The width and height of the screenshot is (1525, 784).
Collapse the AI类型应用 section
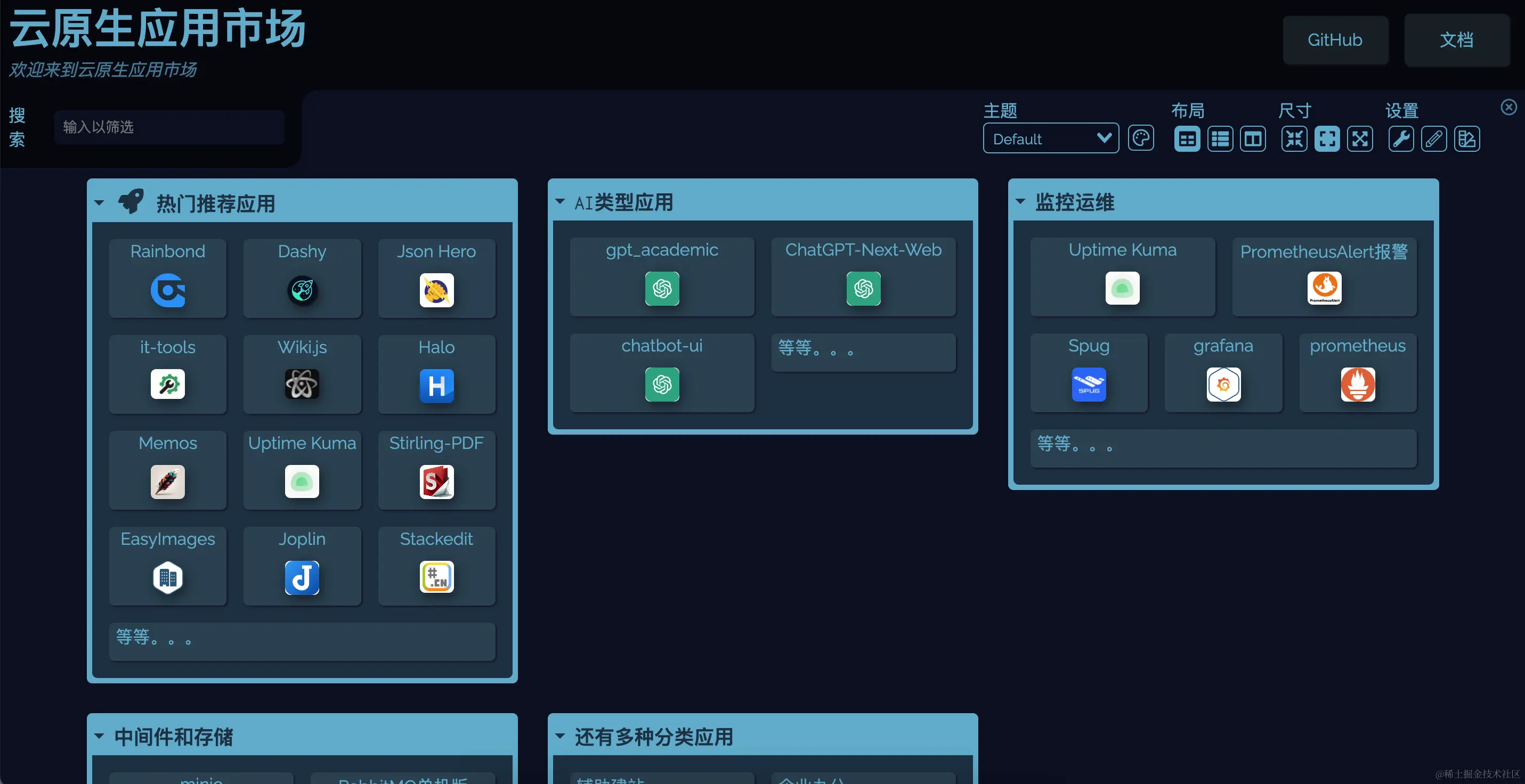[559, 202]
